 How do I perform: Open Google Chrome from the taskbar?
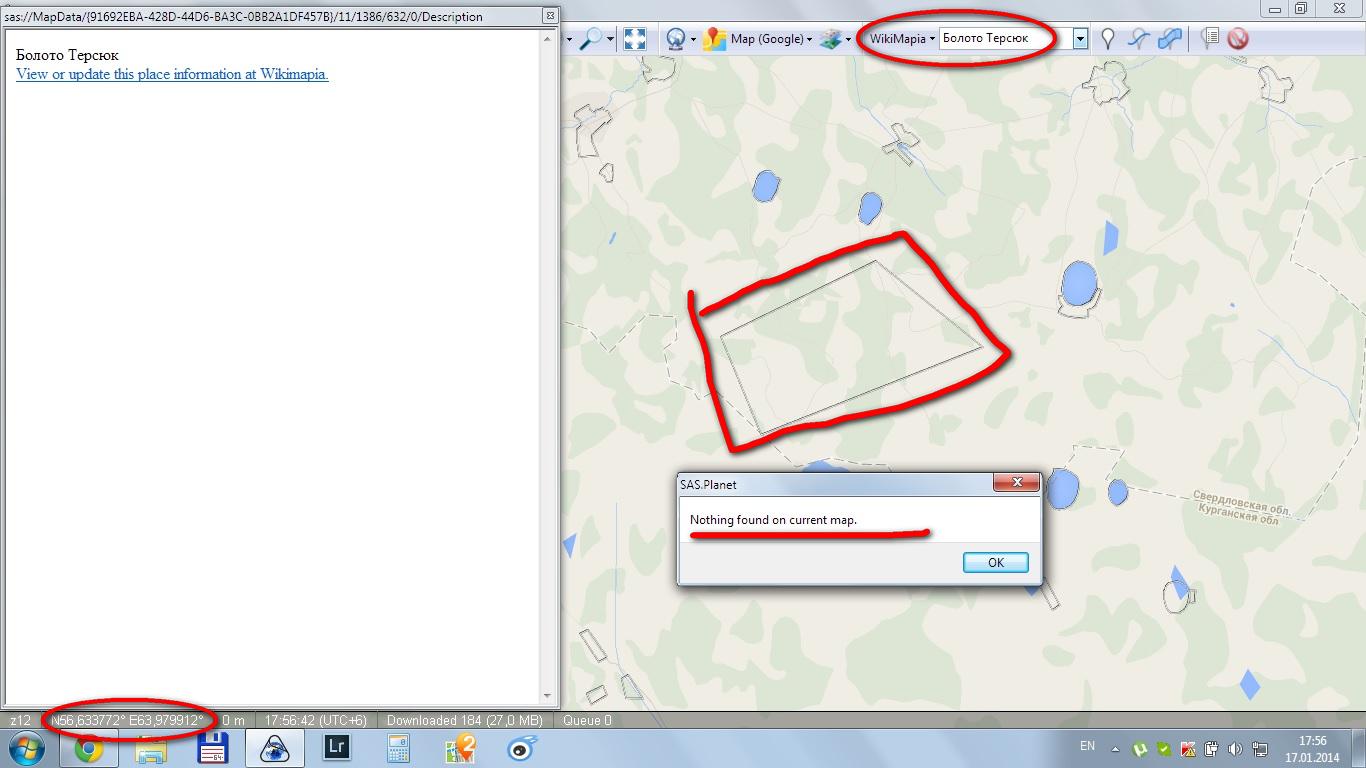pyautogui.click(x=89, y=748)
